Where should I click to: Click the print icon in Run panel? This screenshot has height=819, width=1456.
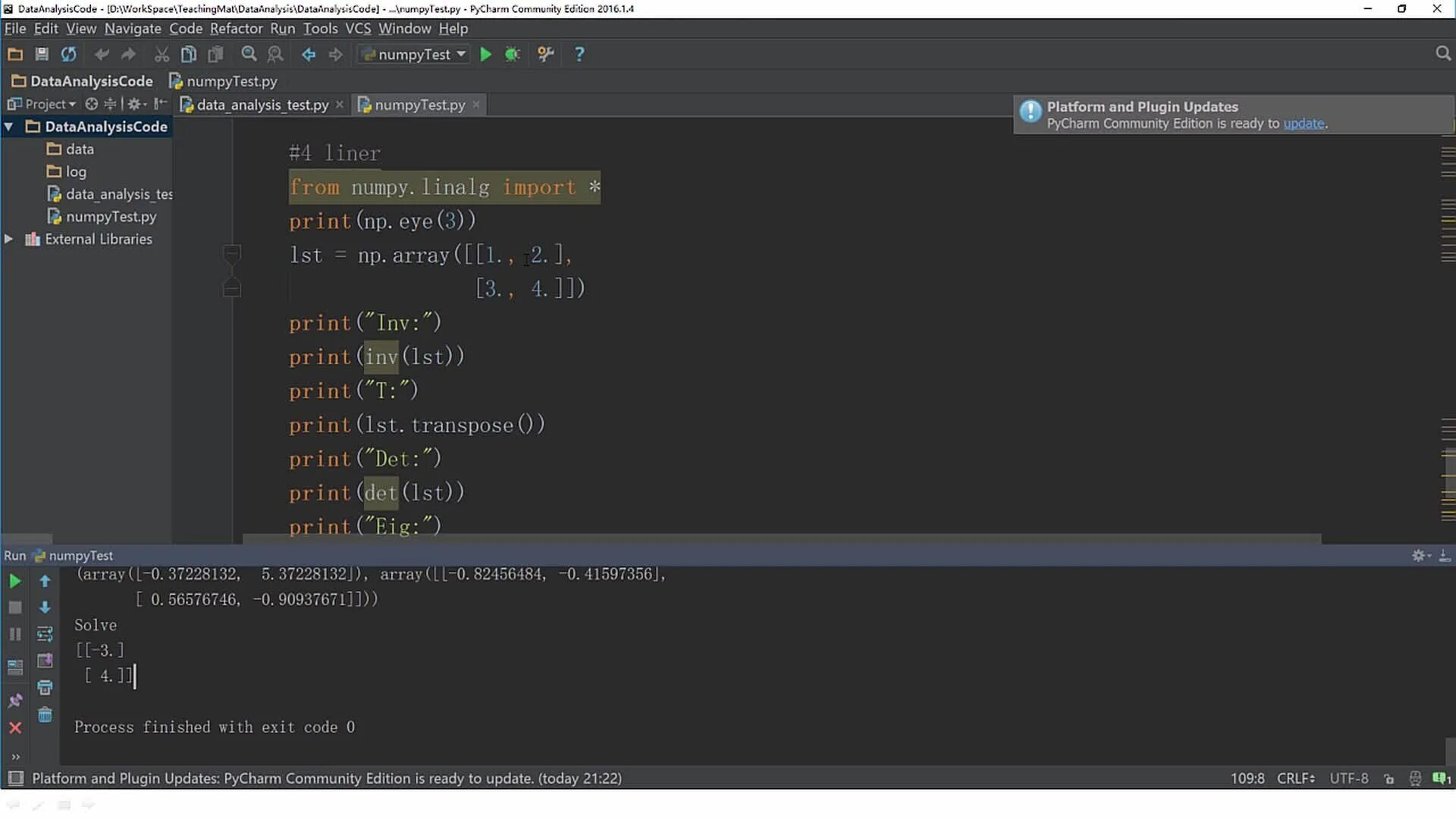45,688
